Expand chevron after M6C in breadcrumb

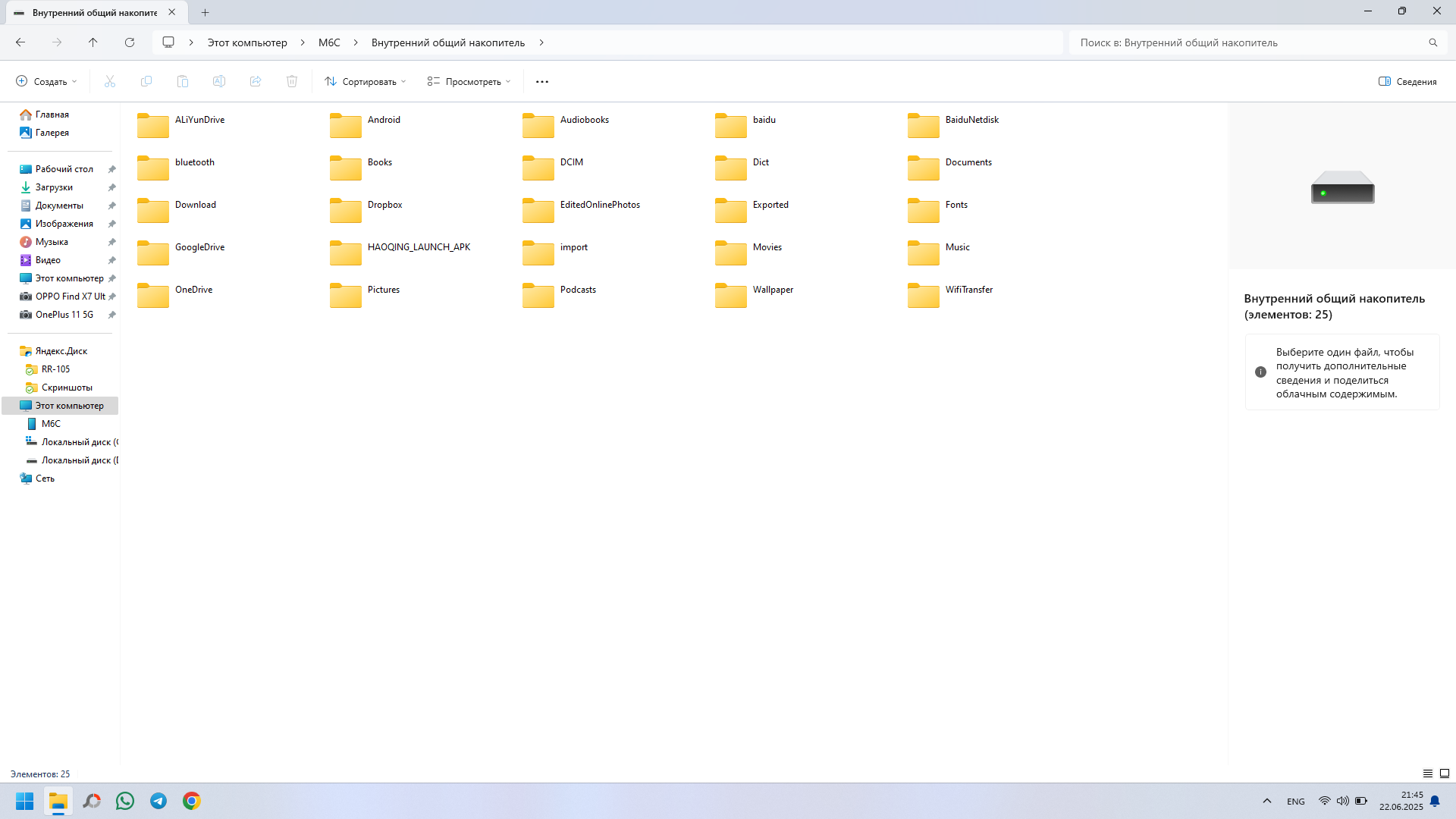click(356, 42)
